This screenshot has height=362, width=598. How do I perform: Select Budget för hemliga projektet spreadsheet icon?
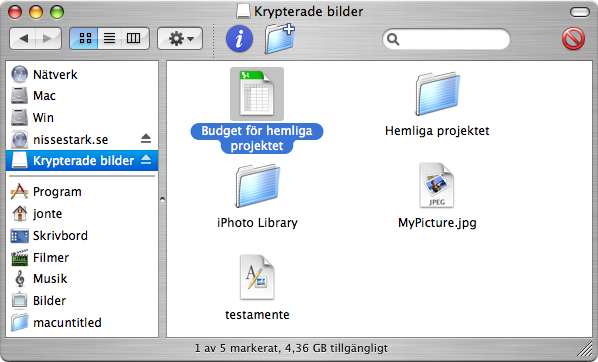[257, 94]
